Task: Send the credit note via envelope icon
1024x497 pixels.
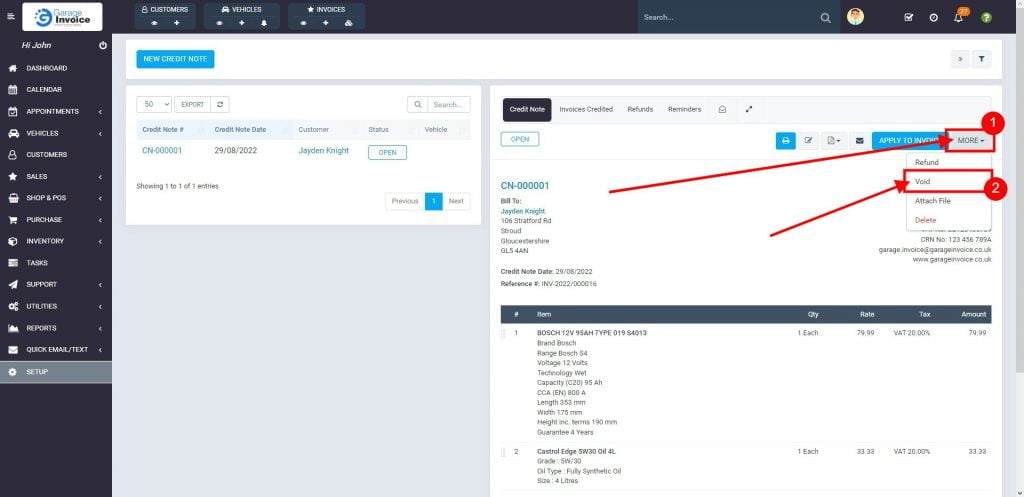Action: 859,141
